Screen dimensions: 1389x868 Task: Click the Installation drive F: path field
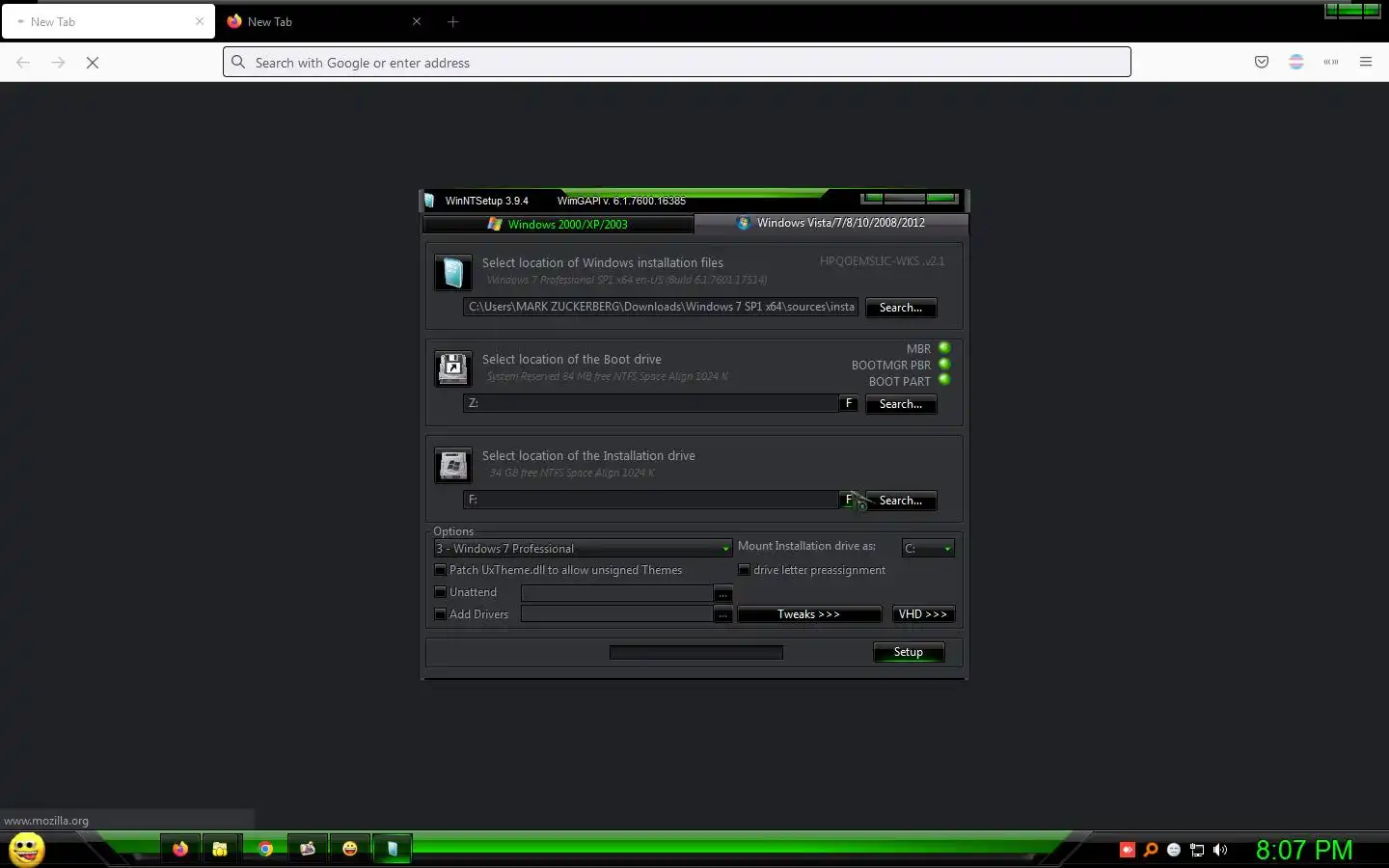pos(651,500)
